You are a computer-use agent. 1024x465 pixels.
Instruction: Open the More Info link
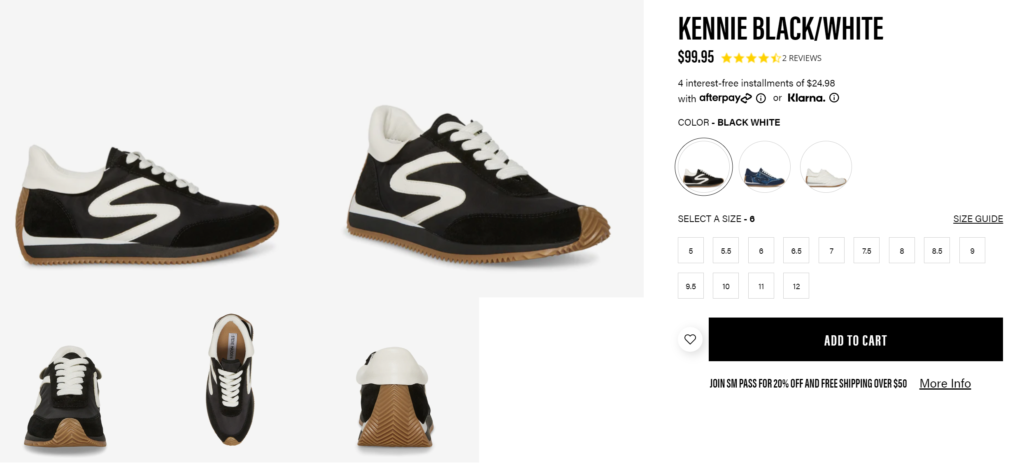click(x=945, y=384)
